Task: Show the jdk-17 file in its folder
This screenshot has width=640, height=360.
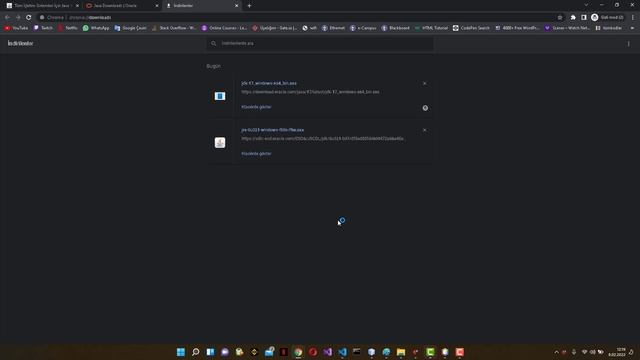Action: coord(256,107)
